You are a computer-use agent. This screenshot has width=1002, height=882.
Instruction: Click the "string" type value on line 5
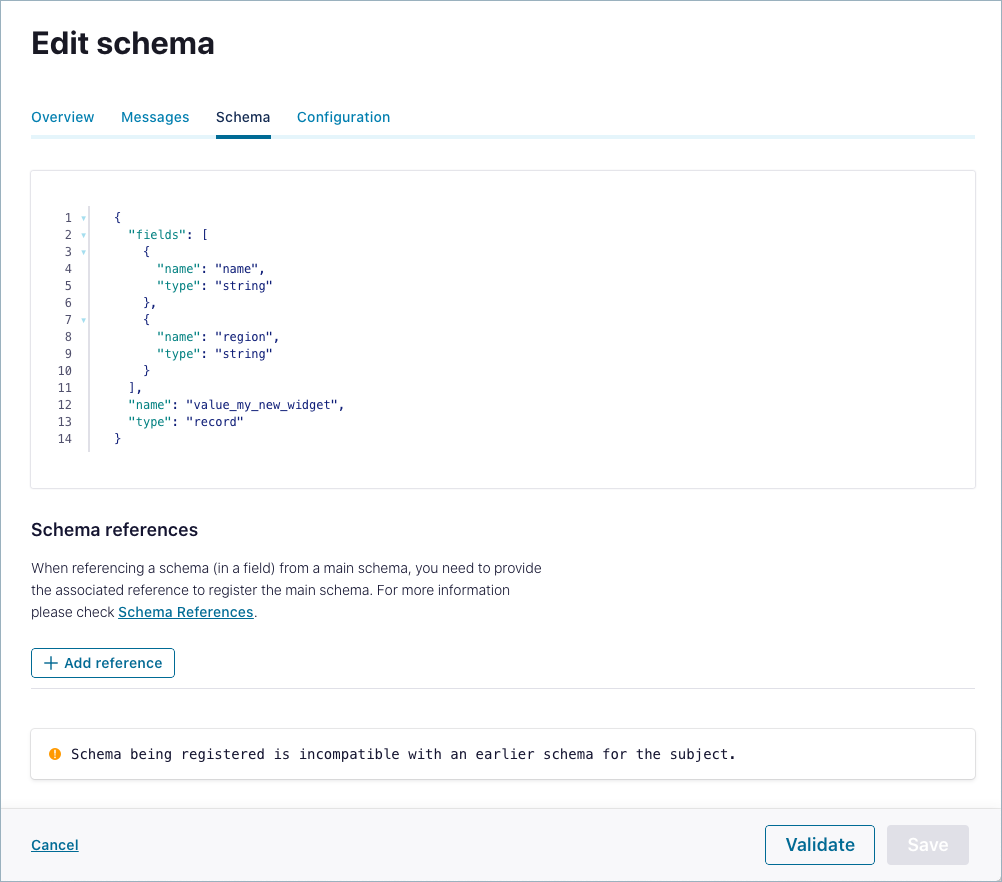pyautogui.click(x=244, y=286)
